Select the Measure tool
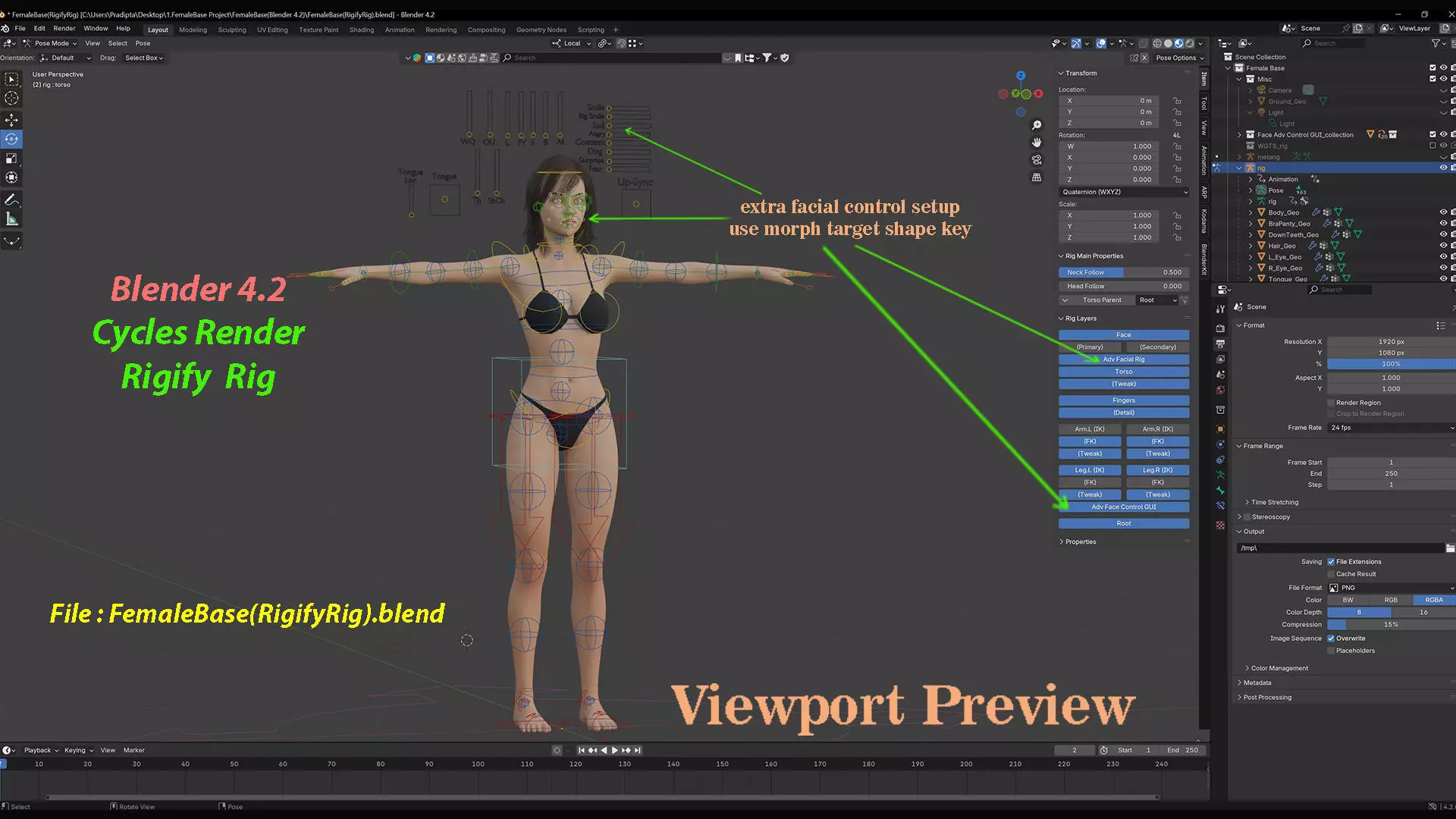Viewport: 1456px width, 819px height. tap(11, 219)
